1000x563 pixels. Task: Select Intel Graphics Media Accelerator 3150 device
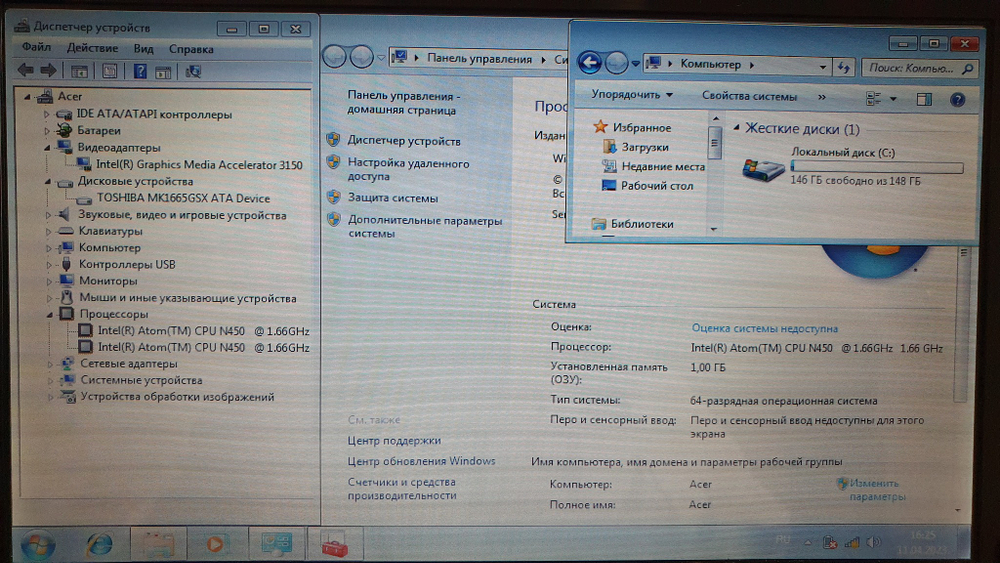tap(198, 165)
